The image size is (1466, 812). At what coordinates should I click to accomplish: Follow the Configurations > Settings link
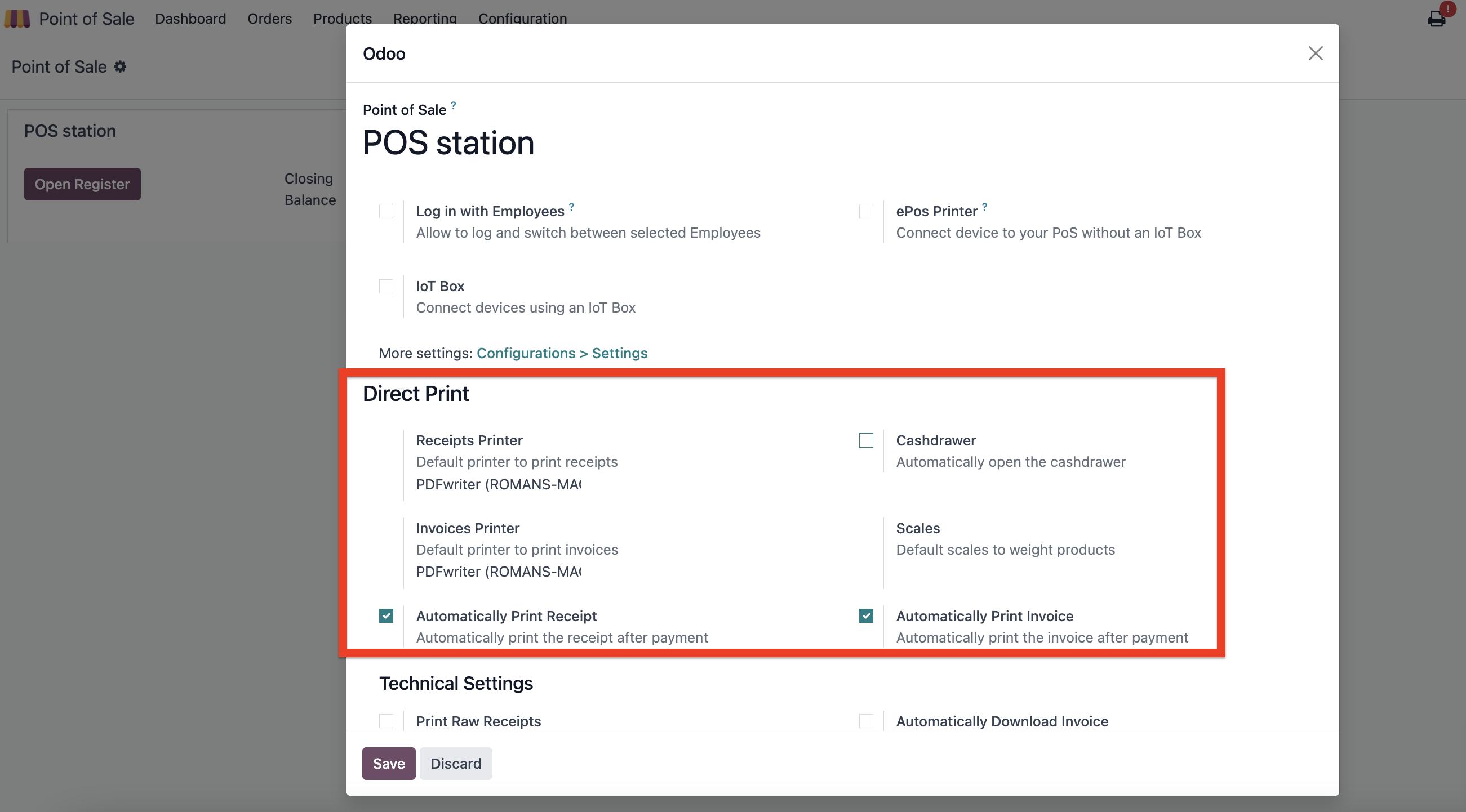562,353
